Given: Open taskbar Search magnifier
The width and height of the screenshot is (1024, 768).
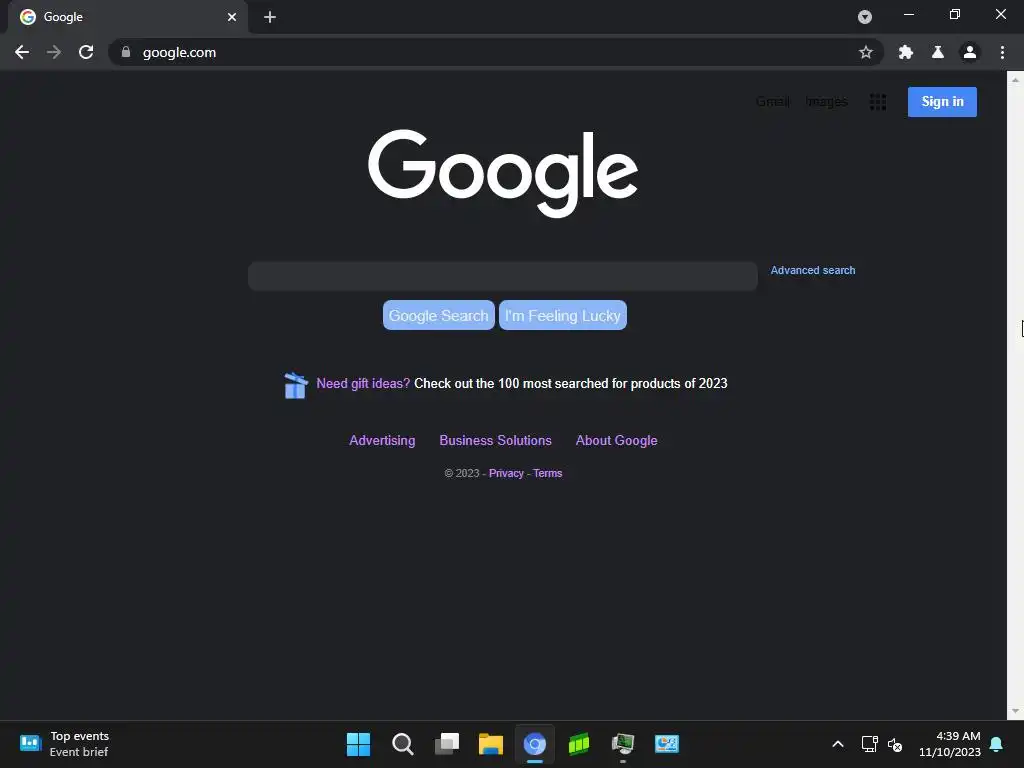Looking at the screenshot, I should [402, 744].
